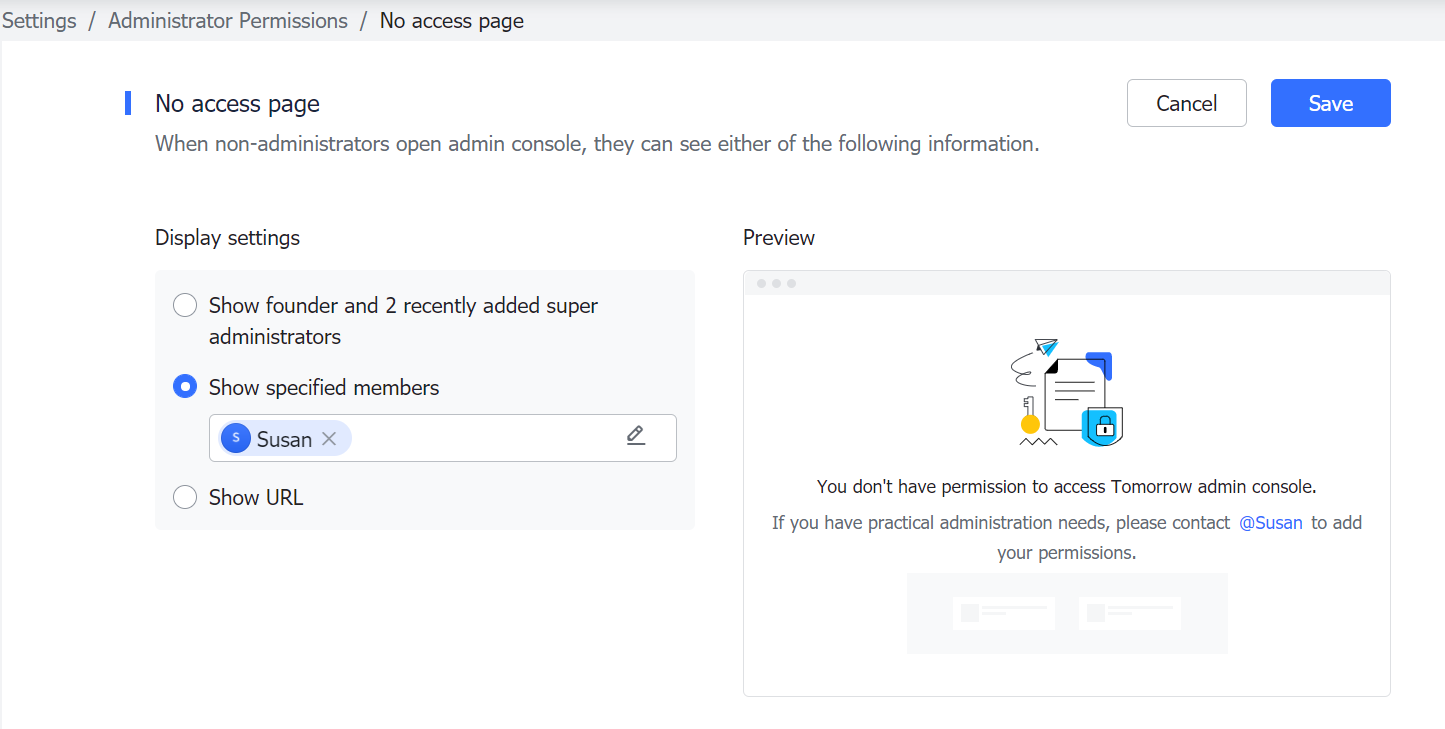Click the @Susan mention in the preview
Screen dimensions: 1445x729
(x=1270, y=523)
